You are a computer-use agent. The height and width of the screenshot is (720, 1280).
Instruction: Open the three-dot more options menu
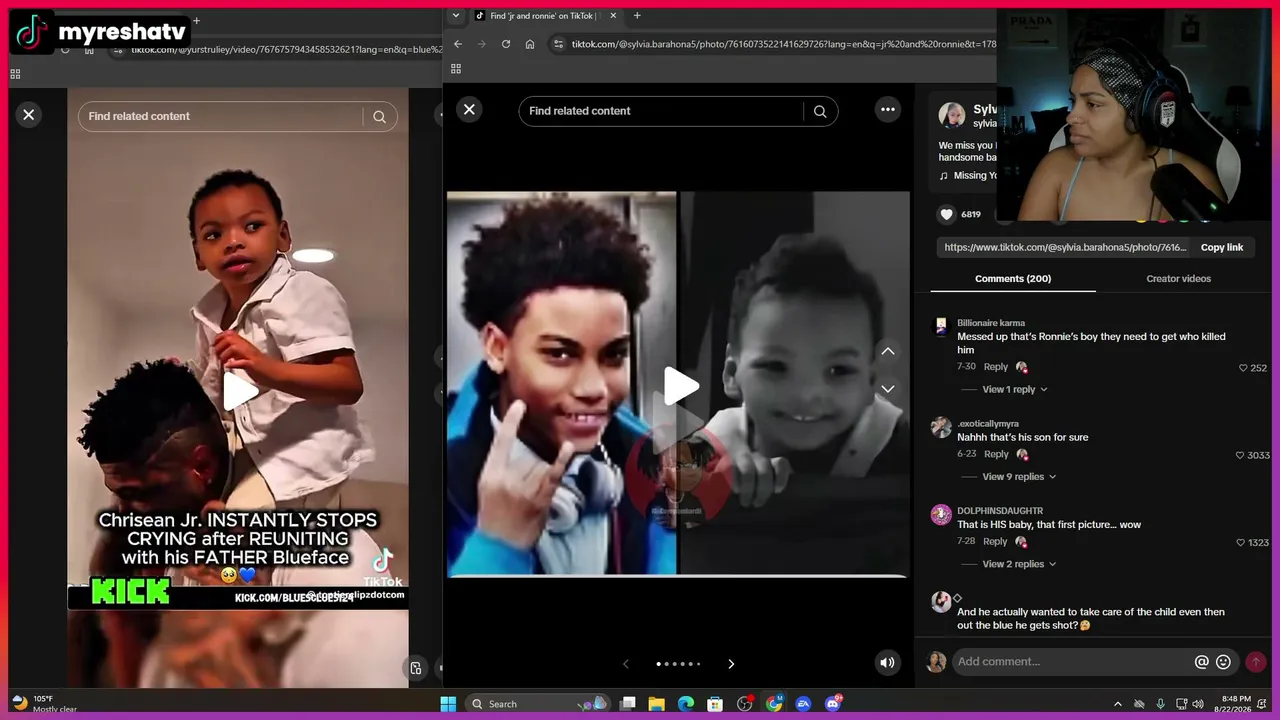click(888, 110)
